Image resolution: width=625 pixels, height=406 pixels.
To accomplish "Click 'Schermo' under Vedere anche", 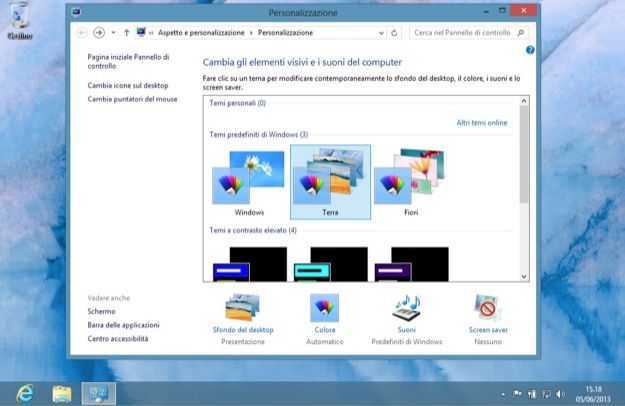I will click(x=101, y=311).
